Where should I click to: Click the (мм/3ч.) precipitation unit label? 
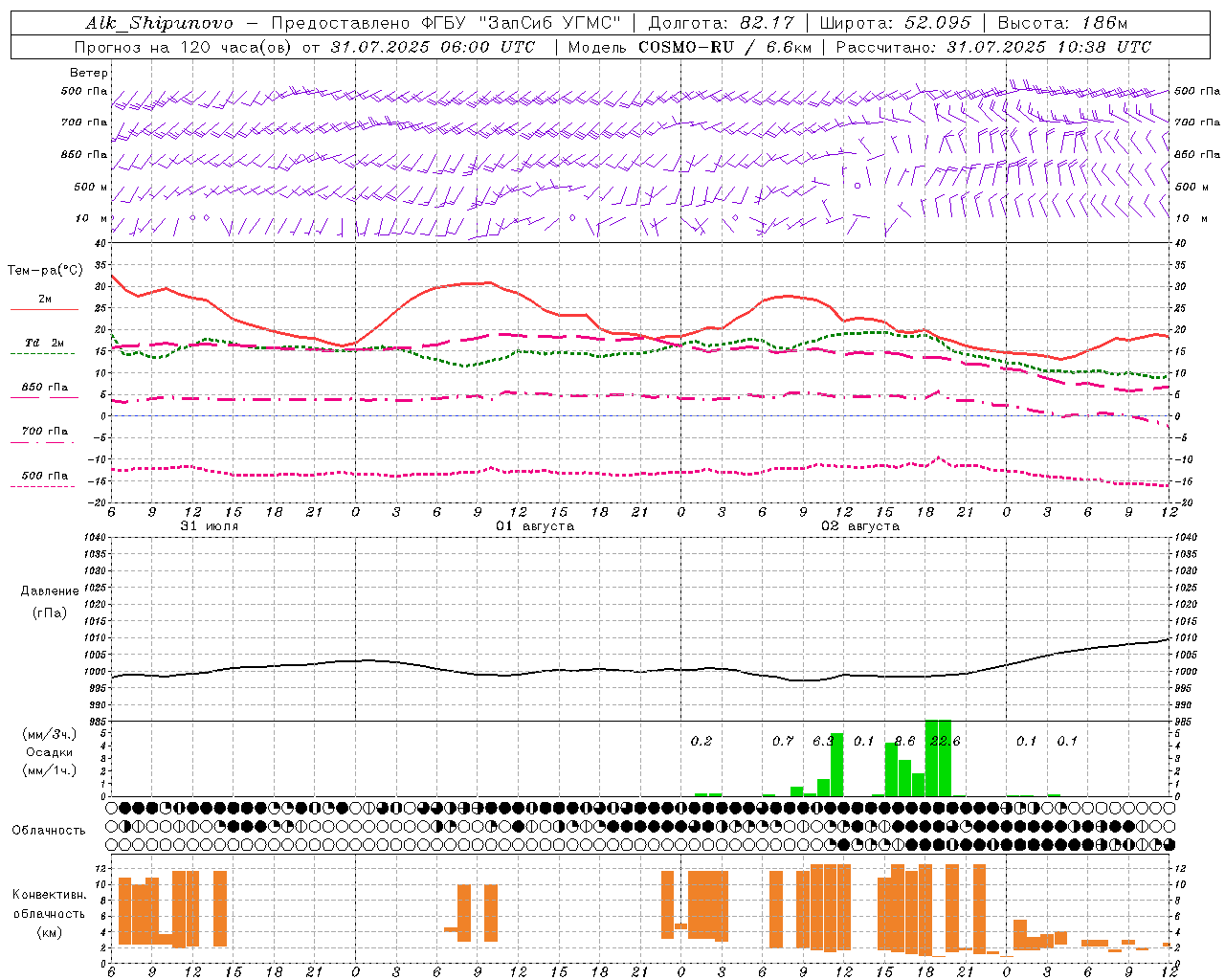[50, 734]
